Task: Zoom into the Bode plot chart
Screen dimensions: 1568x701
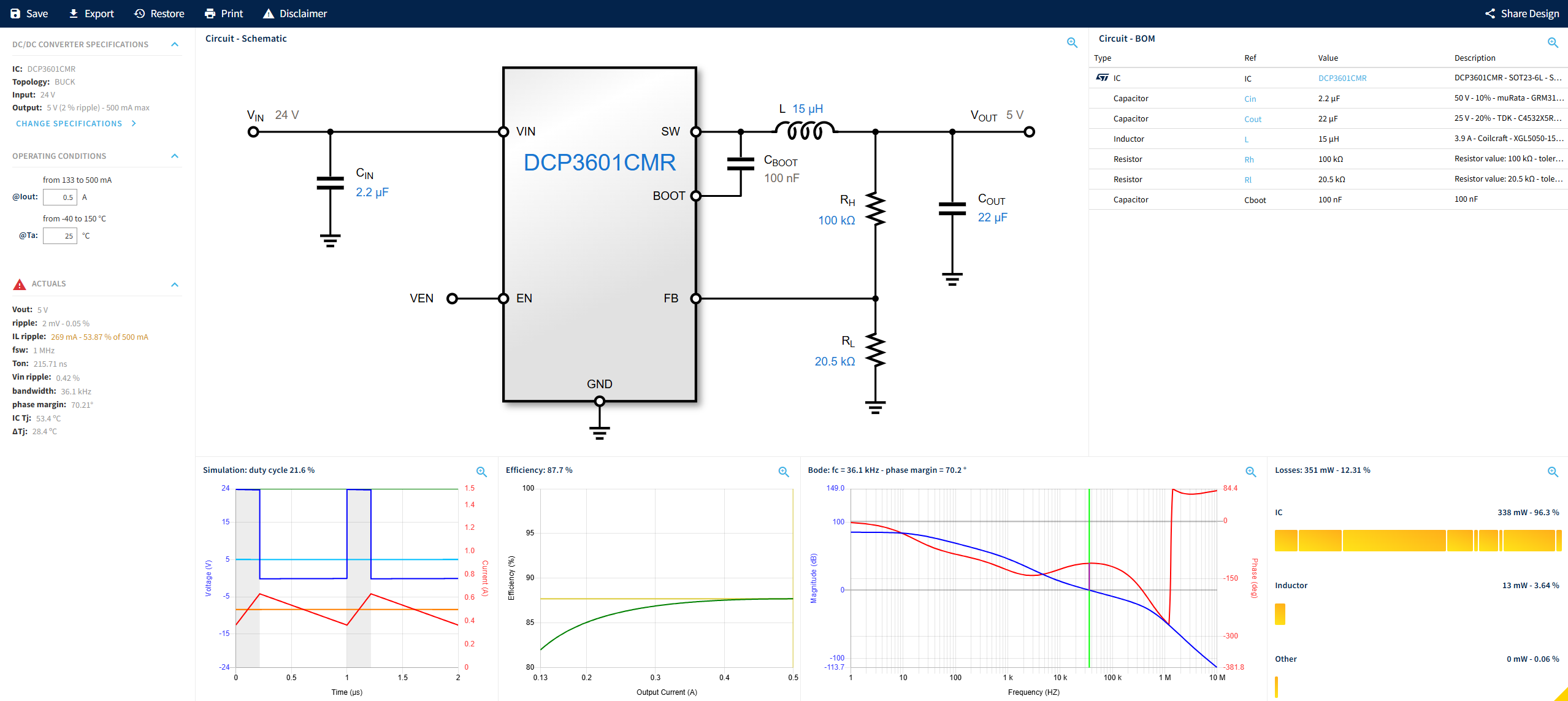Action: [x=1251, y=472]
